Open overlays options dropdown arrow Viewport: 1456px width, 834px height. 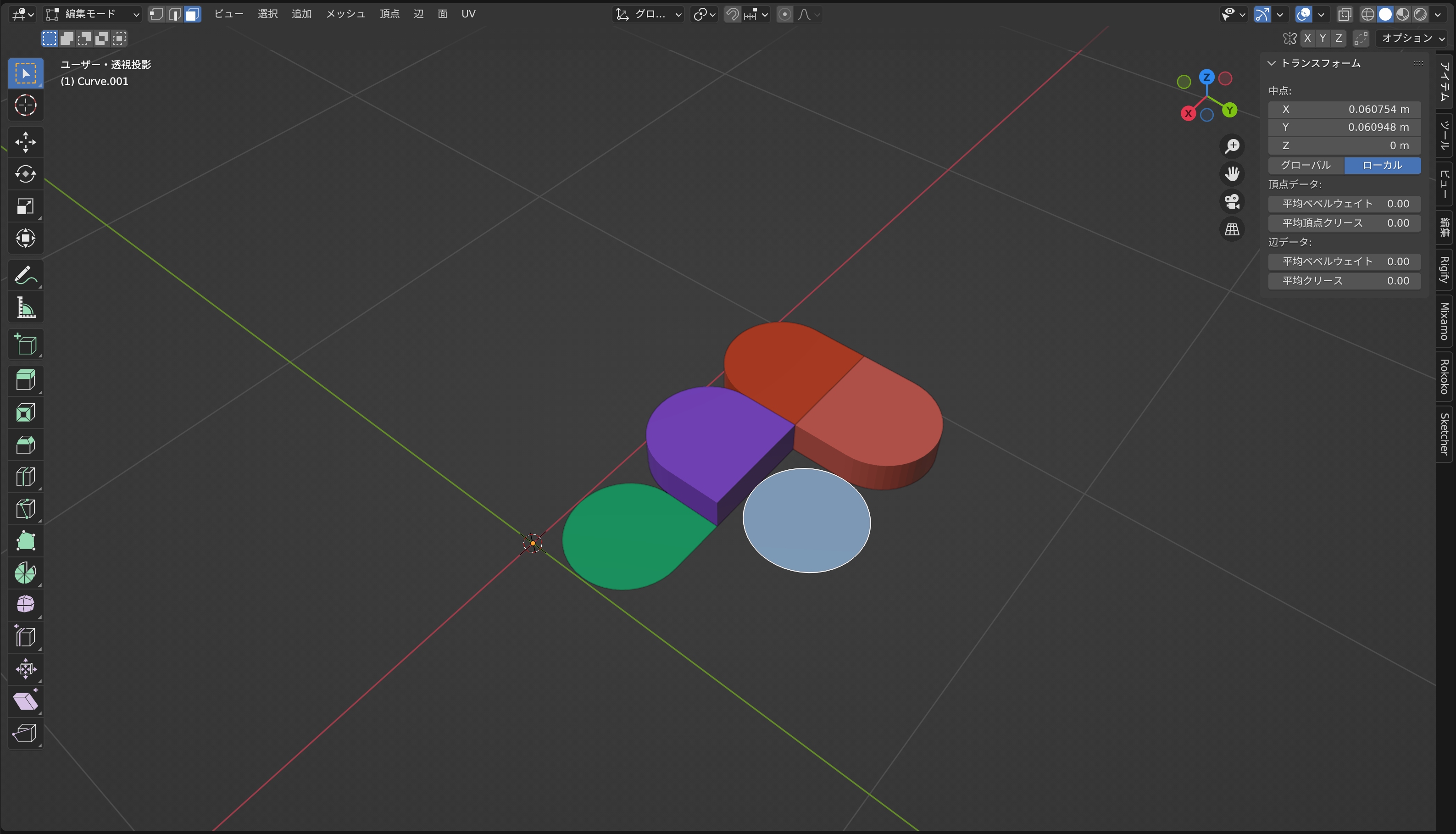(1321, 14)
